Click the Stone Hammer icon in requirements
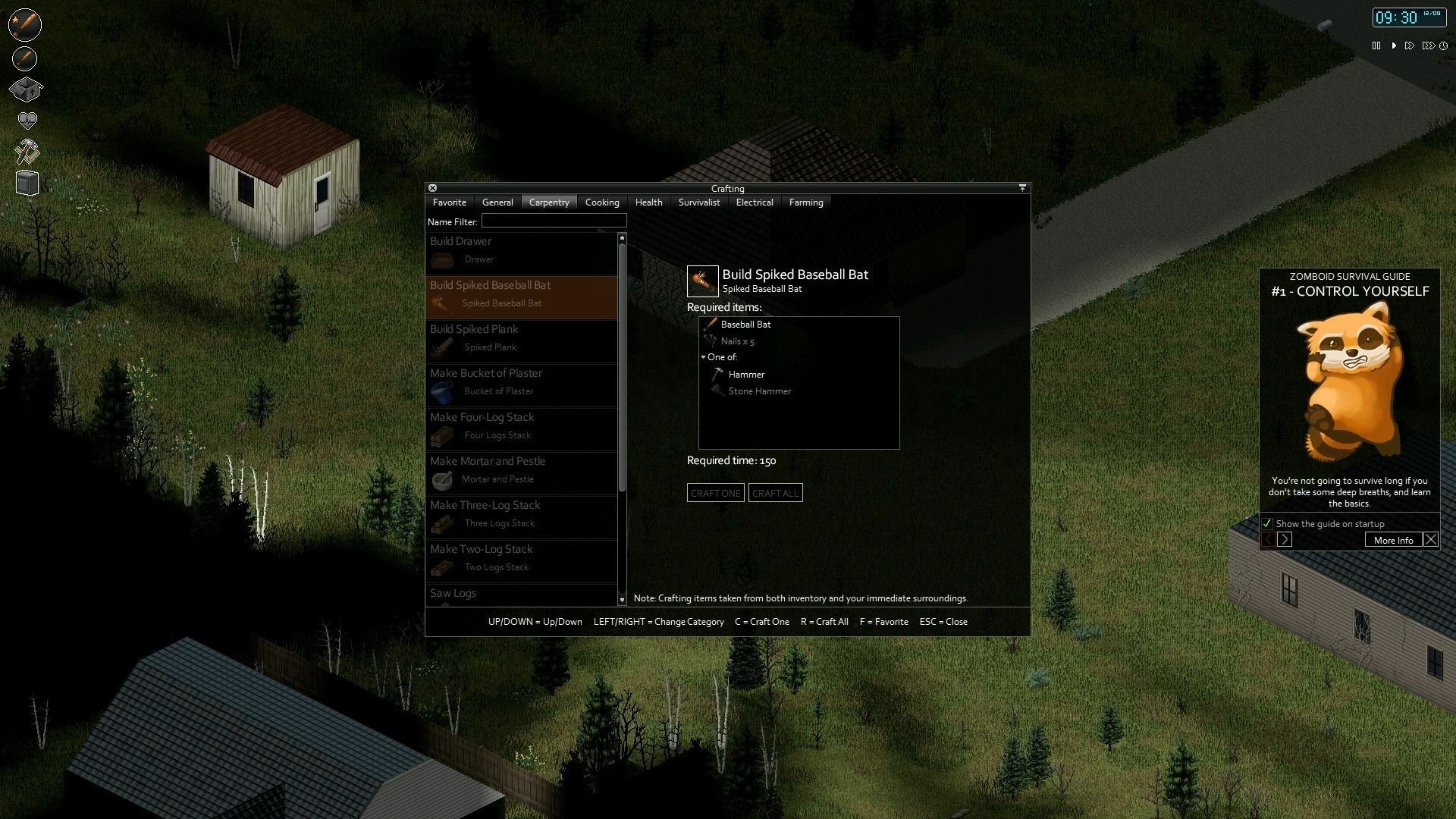 [716, 390]
